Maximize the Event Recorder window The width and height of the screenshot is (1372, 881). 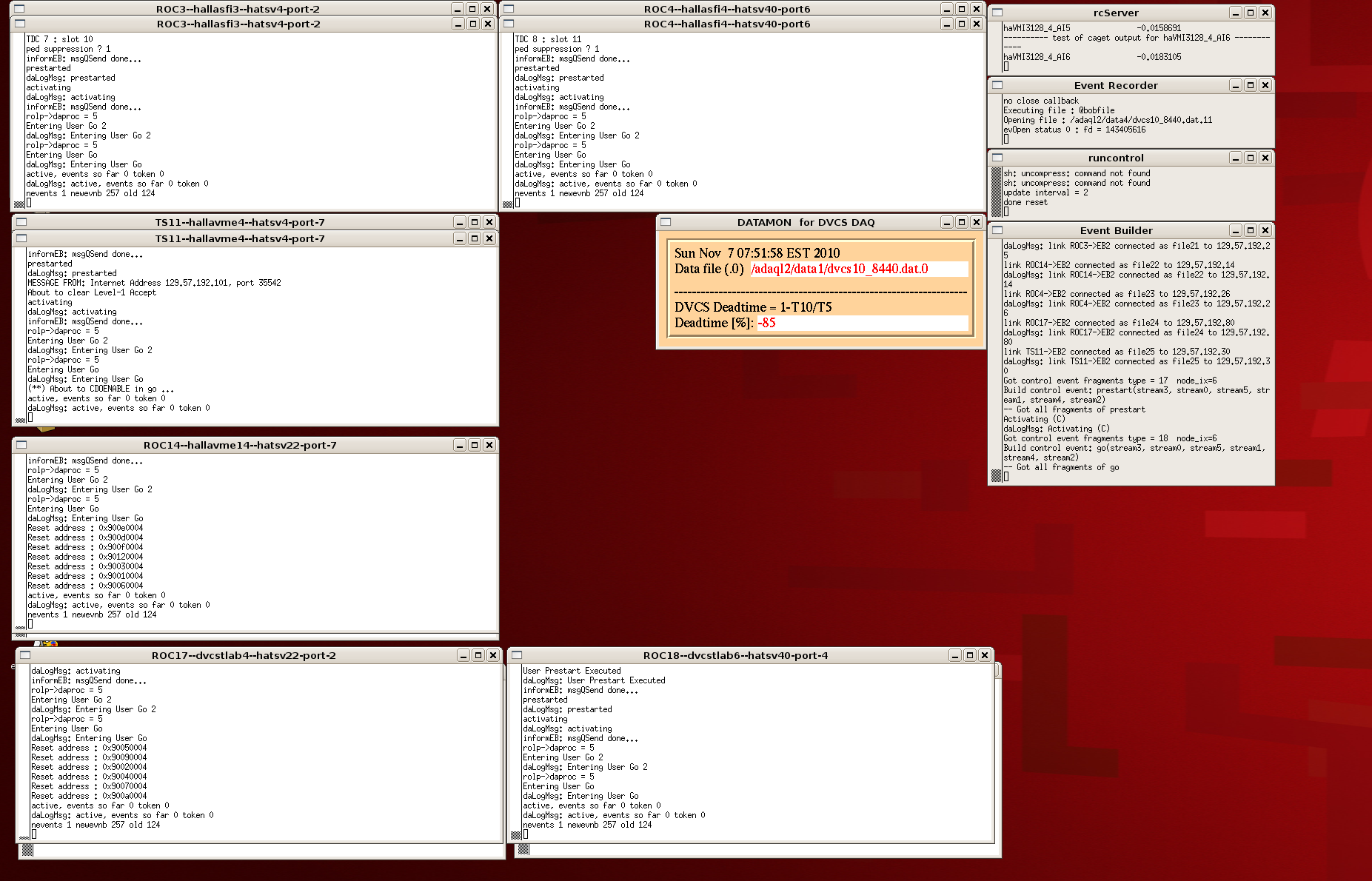click(x=1251, y=85)
